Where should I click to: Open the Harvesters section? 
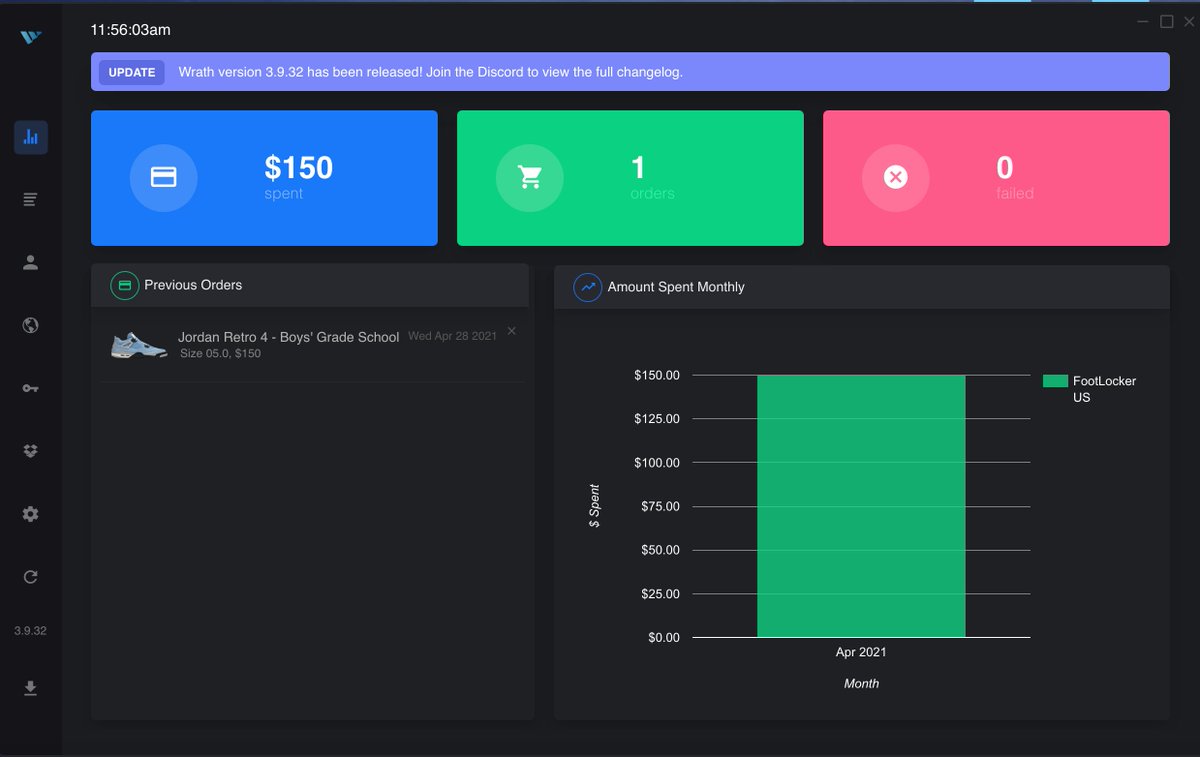30,451
